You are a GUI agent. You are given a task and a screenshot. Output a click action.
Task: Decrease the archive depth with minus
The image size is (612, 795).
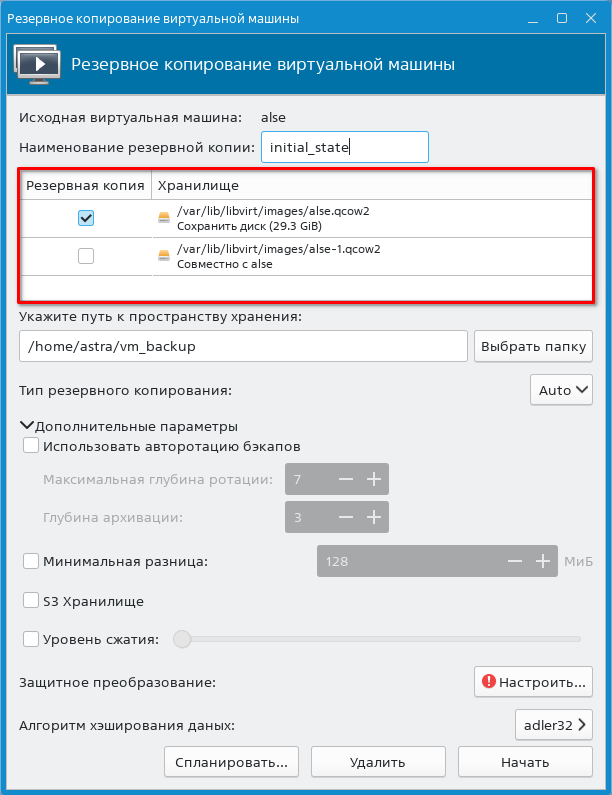(x=346, y=518)
